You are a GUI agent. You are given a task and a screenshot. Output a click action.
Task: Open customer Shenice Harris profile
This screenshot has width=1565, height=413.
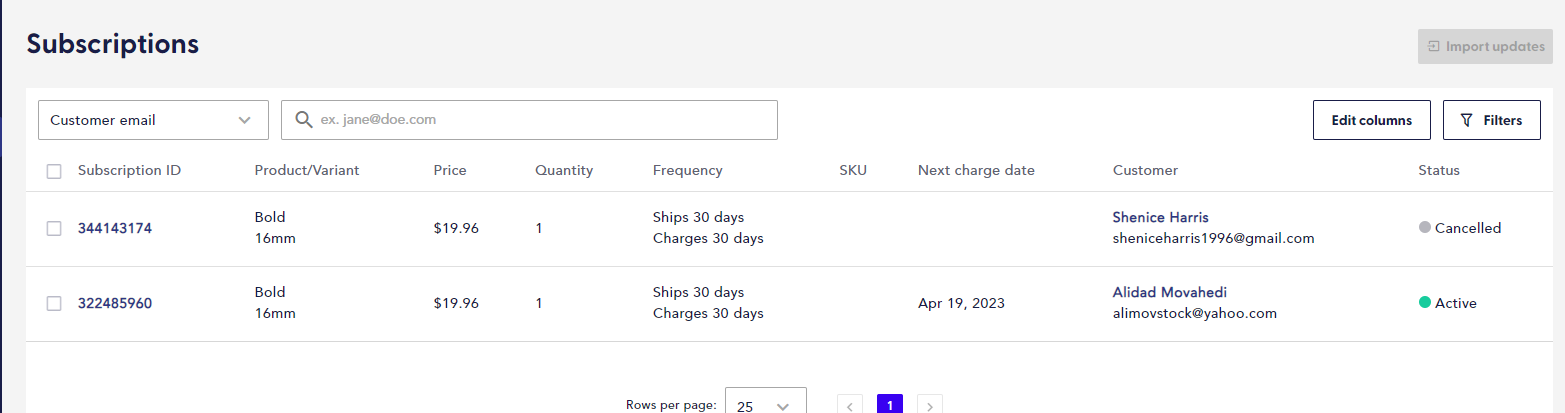[x=1161, y=217]
